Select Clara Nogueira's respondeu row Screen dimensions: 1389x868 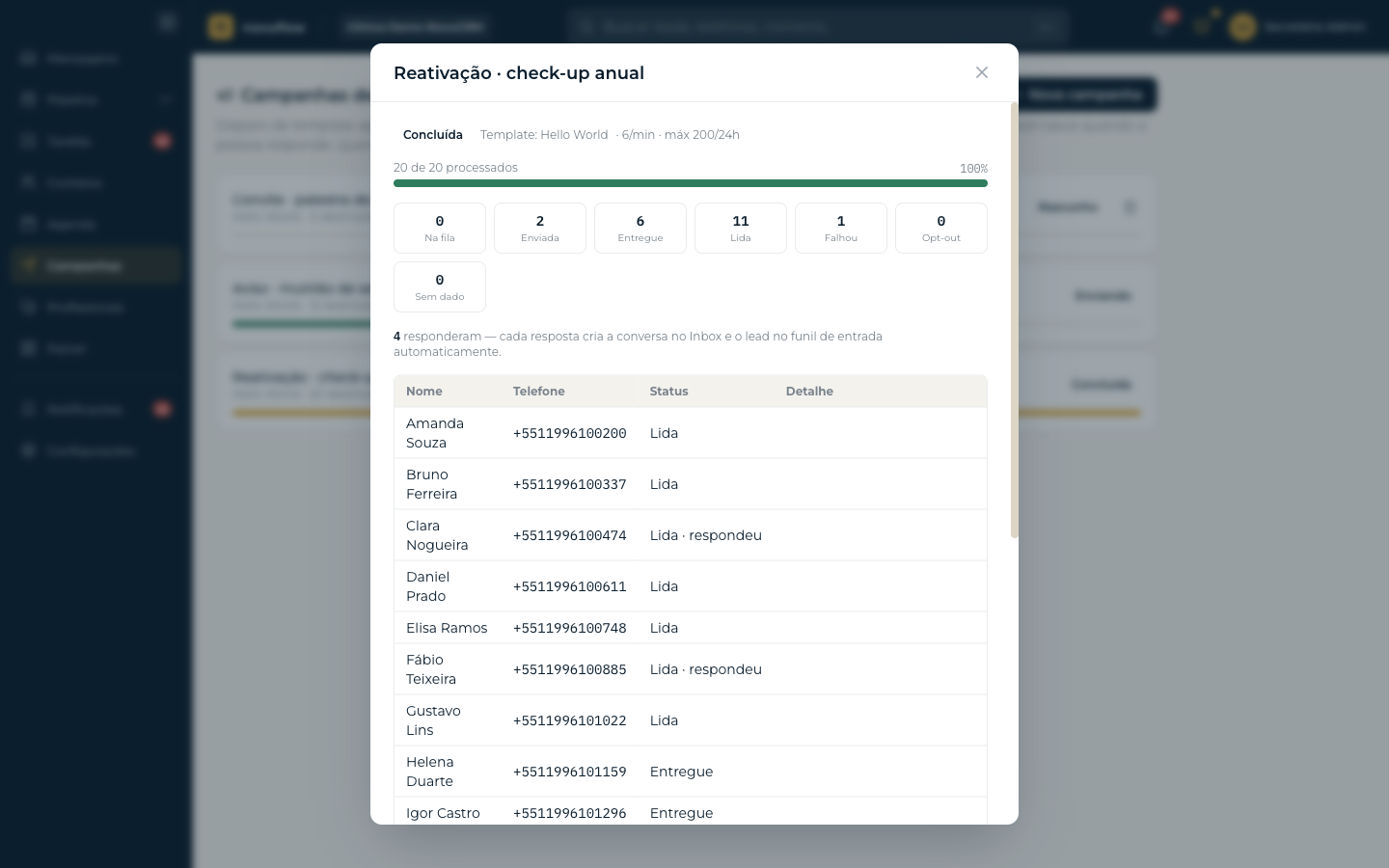[691, 535]
